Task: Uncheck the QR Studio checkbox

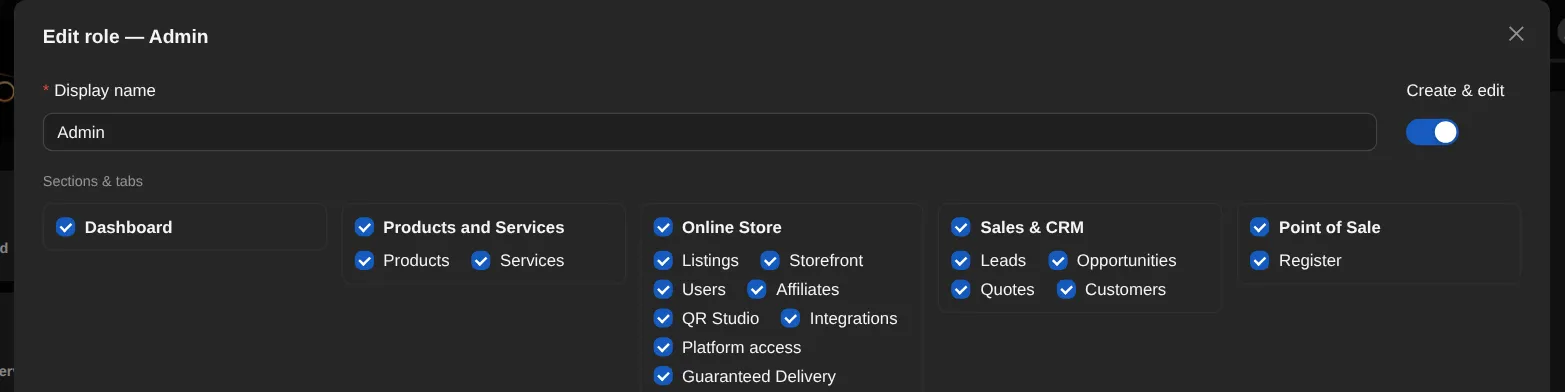Action: tap(663, 318)
